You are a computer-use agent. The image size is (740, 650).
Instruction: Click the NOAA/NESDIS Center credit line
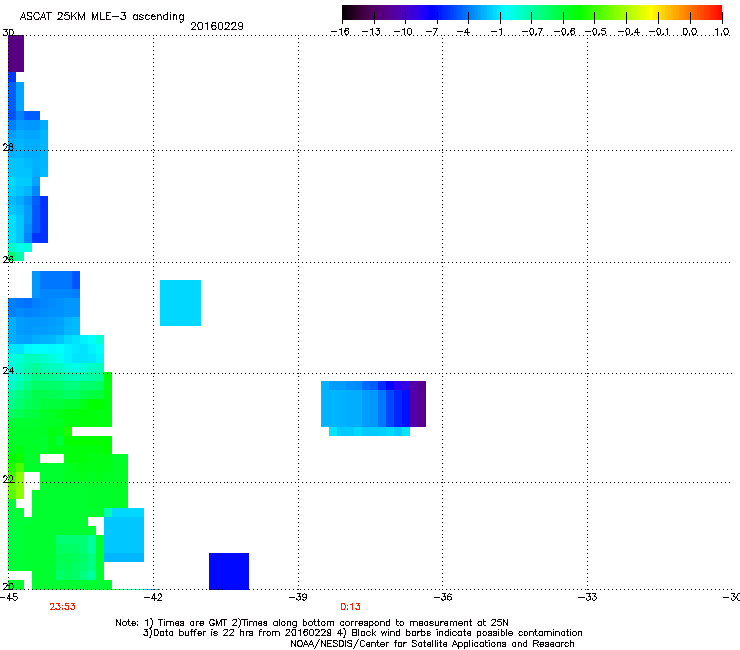pyautogui.click(x=432, y=644)
